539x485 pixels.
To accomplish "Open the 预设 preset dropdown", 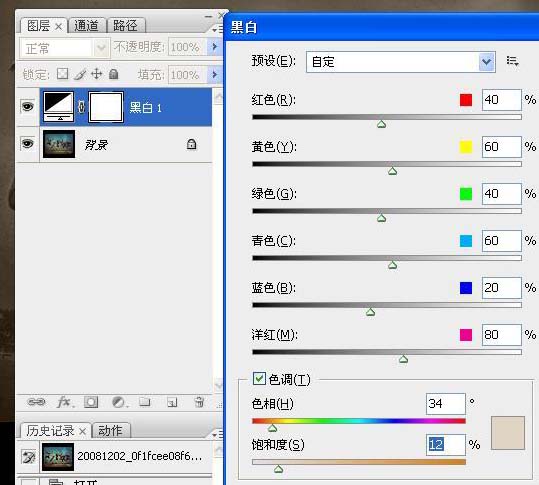I will 400,62.
